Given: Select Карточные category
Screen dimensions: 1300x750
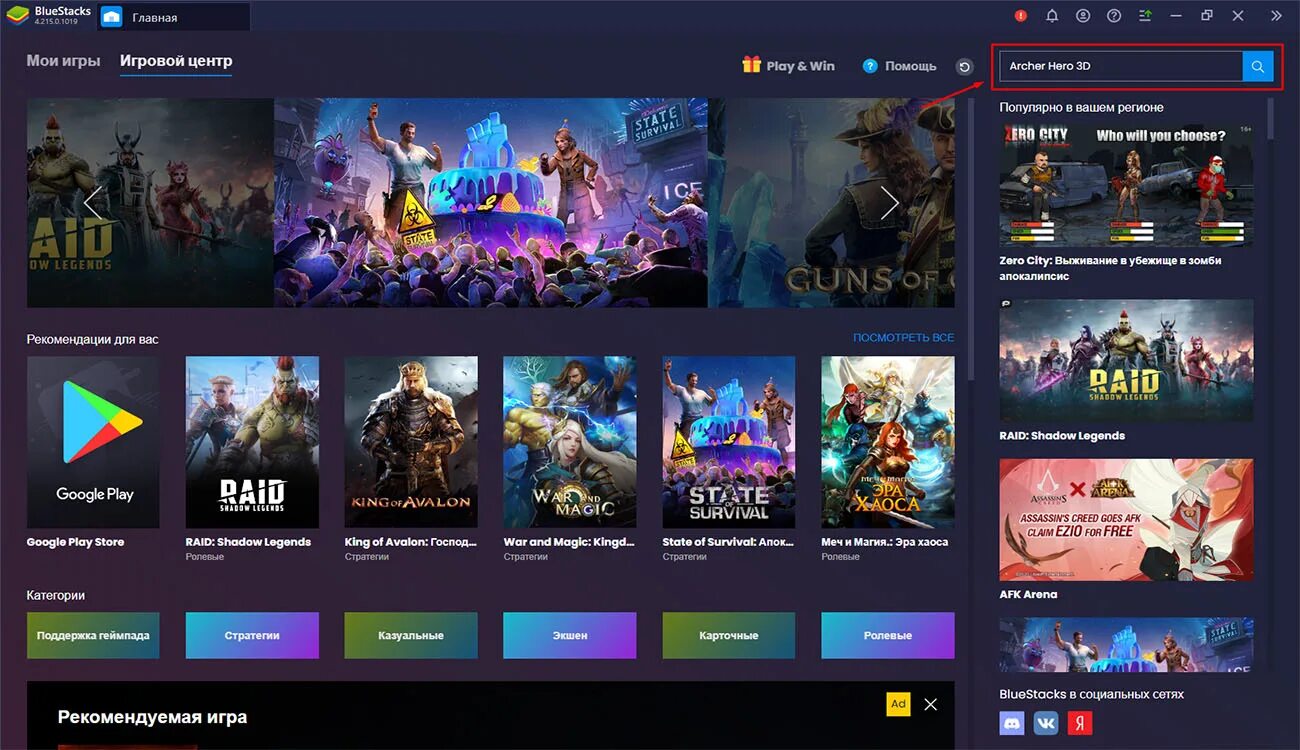Looking at the screenshot, I should [729, 635].
